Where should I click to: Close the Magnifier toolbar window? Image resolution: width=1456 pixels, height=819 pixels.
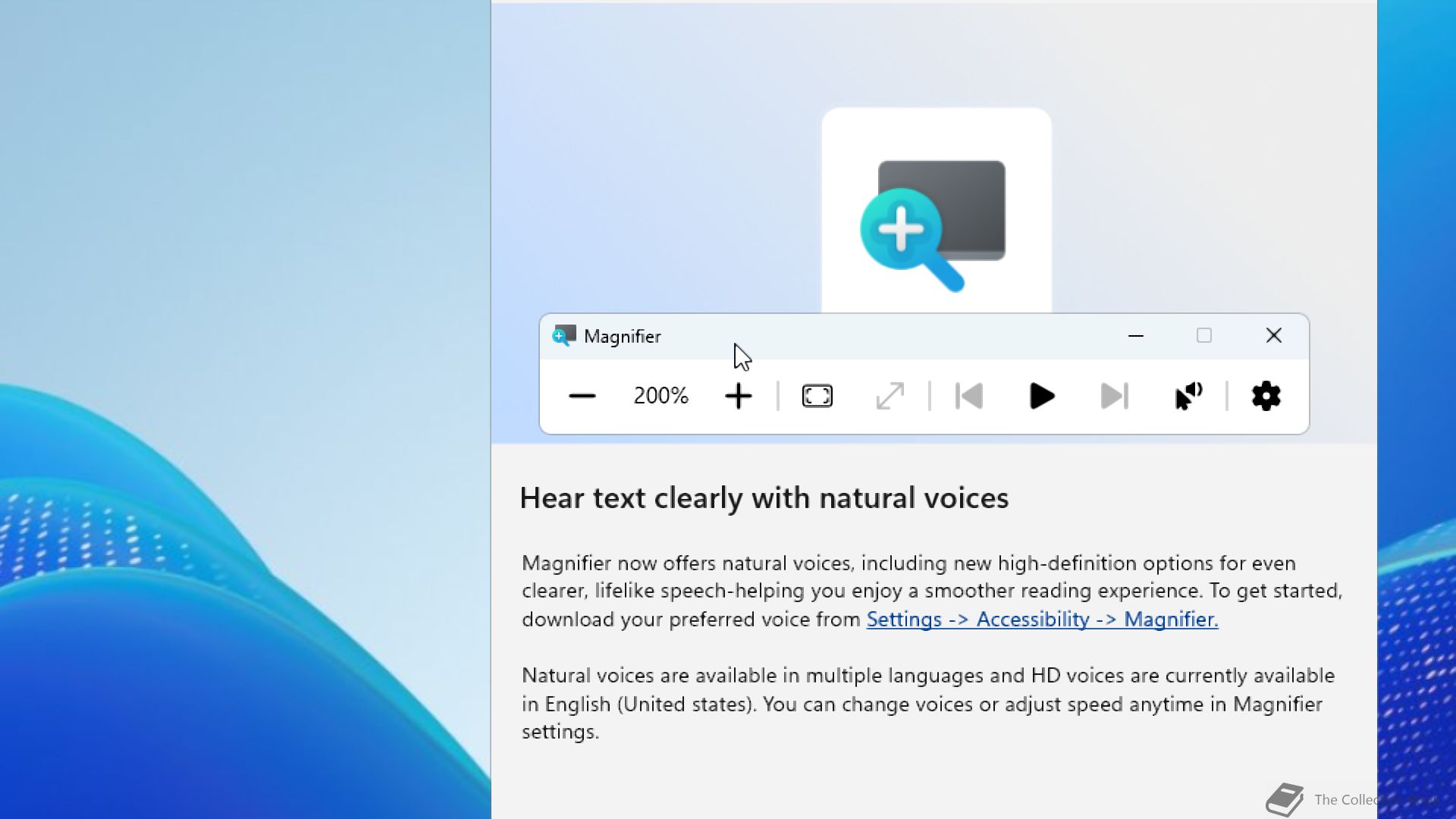1273,336
